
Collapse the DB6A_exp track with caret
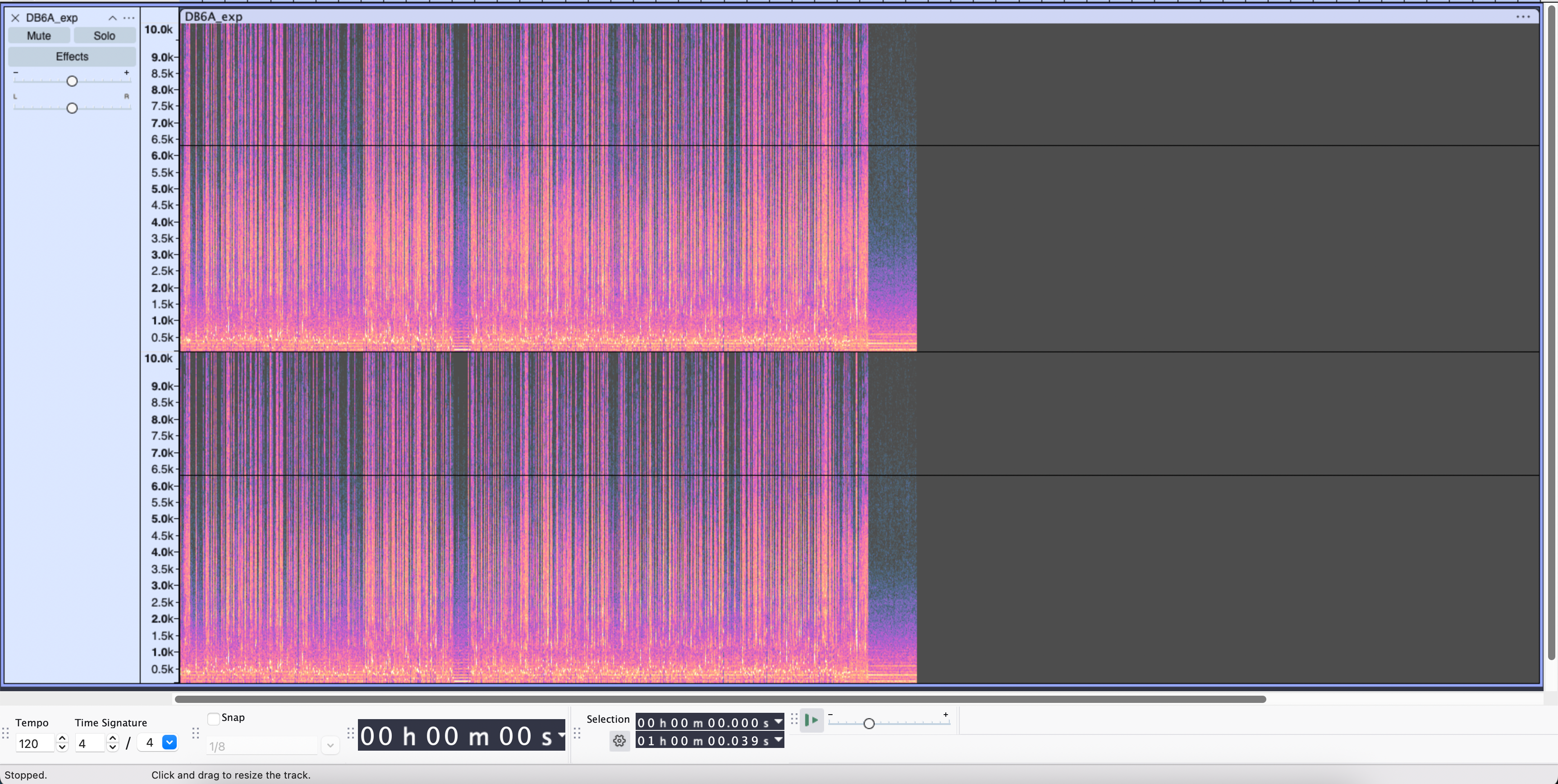click(113, 18)
